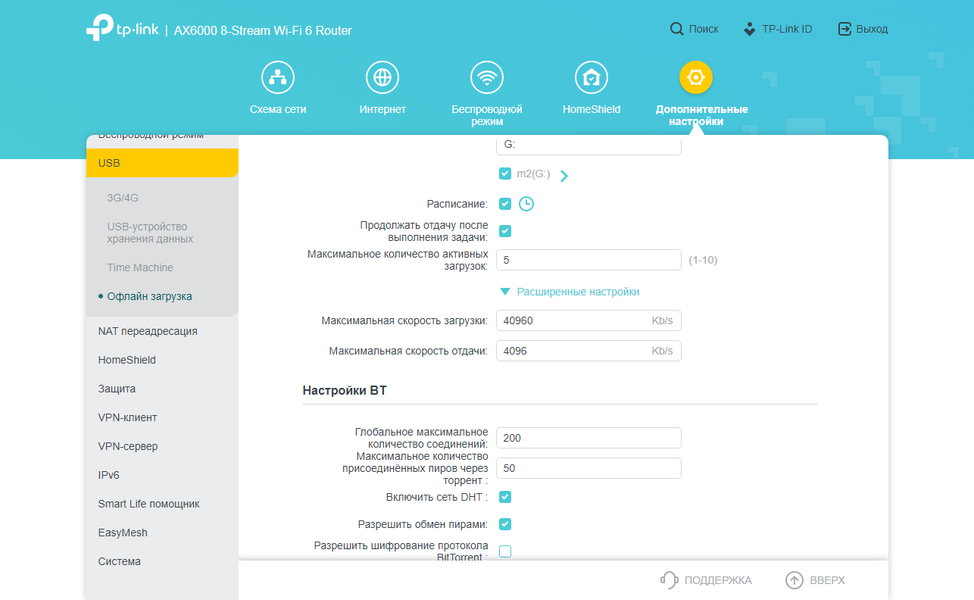974x600 pixels.
Task: Toggle the m2(G:) volume checkbox
Action: pyautogui.click(x=505, y=174)
